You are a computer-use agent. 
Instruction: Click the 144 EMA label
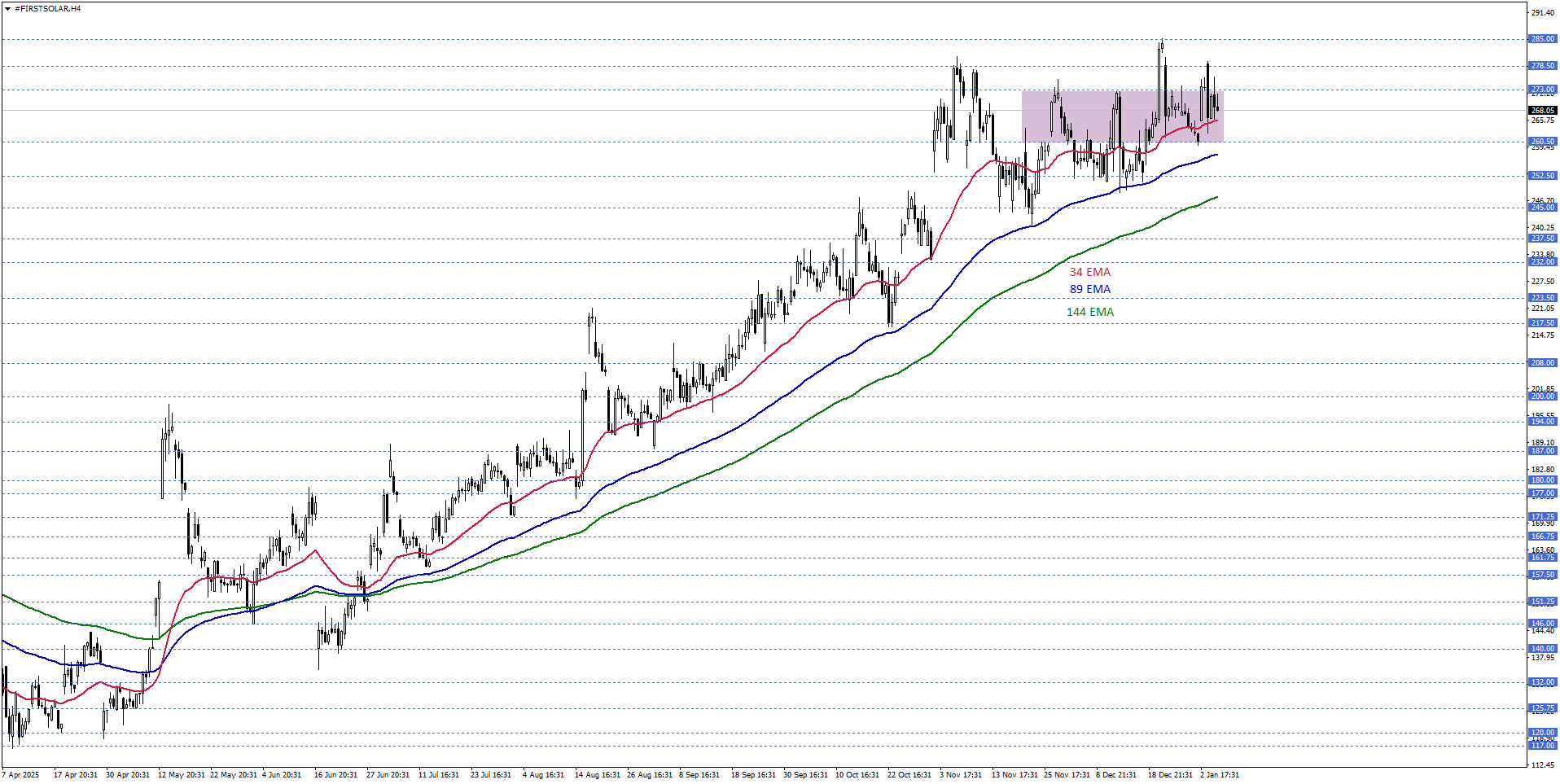point(1090,312)
